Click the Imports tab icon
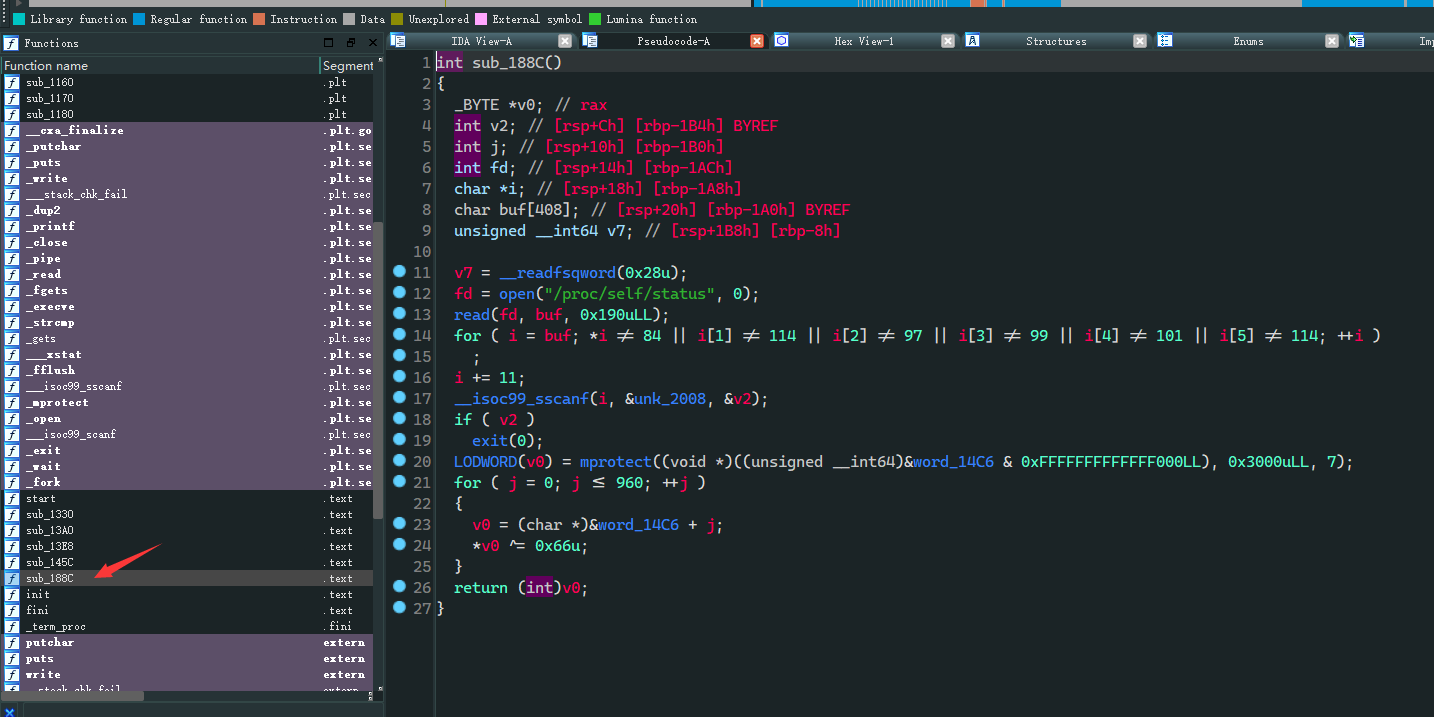Screen dimensions: 1434x717 pyautogui.click(x=1356, y=41)
